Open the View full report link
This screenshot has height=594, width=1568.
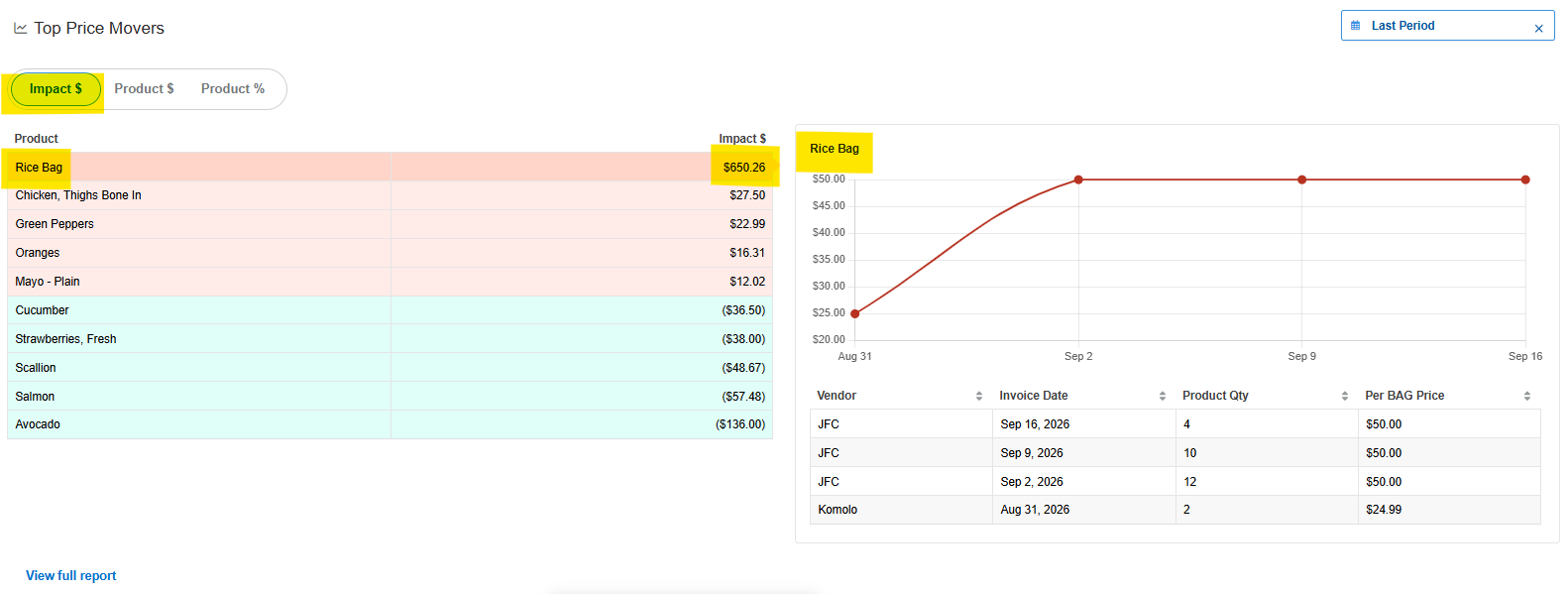pos(70,576)
